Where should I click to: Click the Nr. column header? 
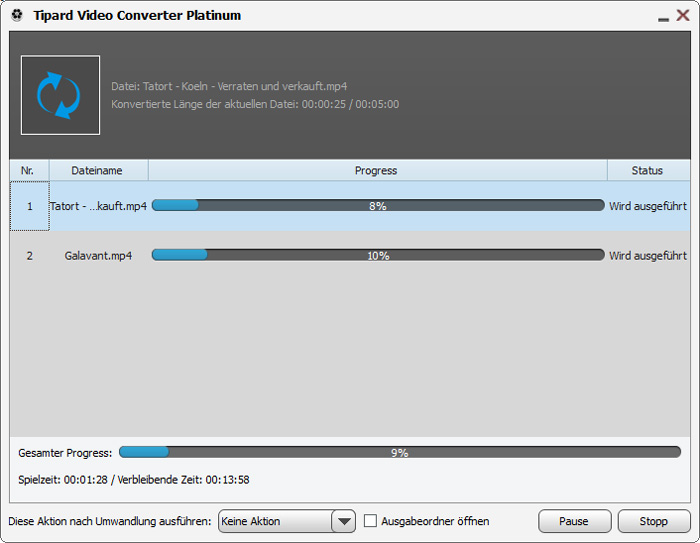(x=29, y=171)
